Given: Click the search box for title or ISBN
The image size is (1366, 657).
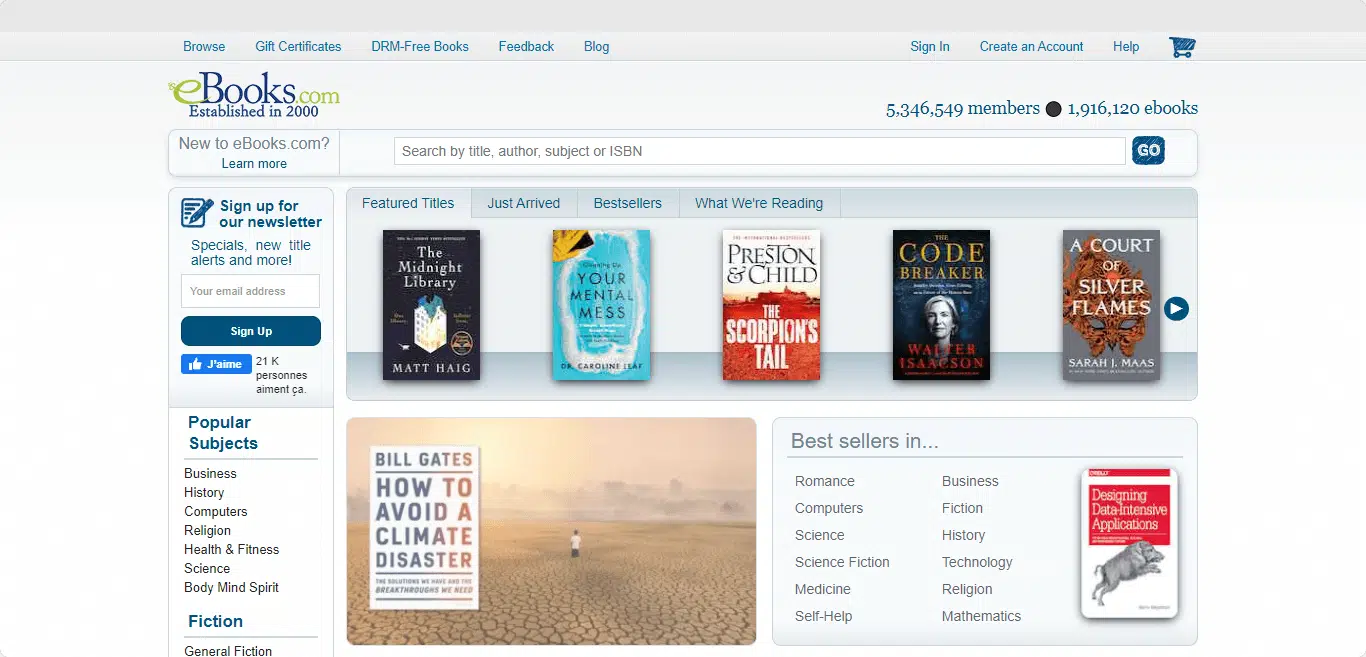Looking at the screenshot, I should (x=759, y=151).
